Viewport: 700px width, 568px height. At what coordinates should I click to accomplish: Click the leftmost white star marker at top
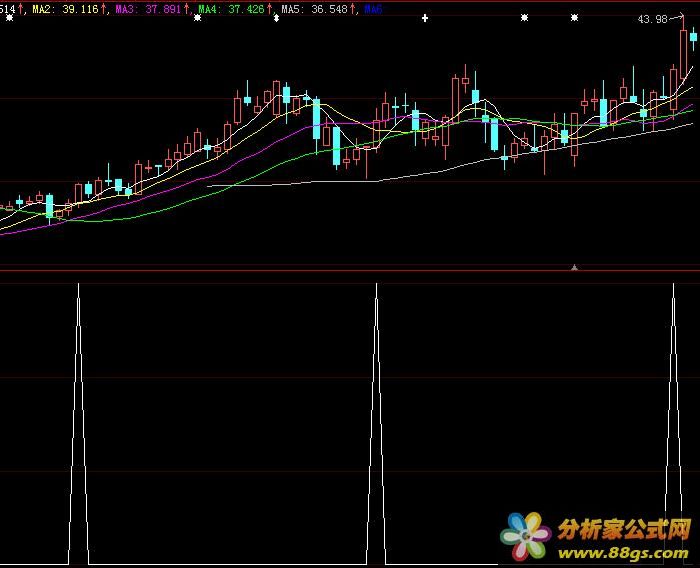point(197,18)
